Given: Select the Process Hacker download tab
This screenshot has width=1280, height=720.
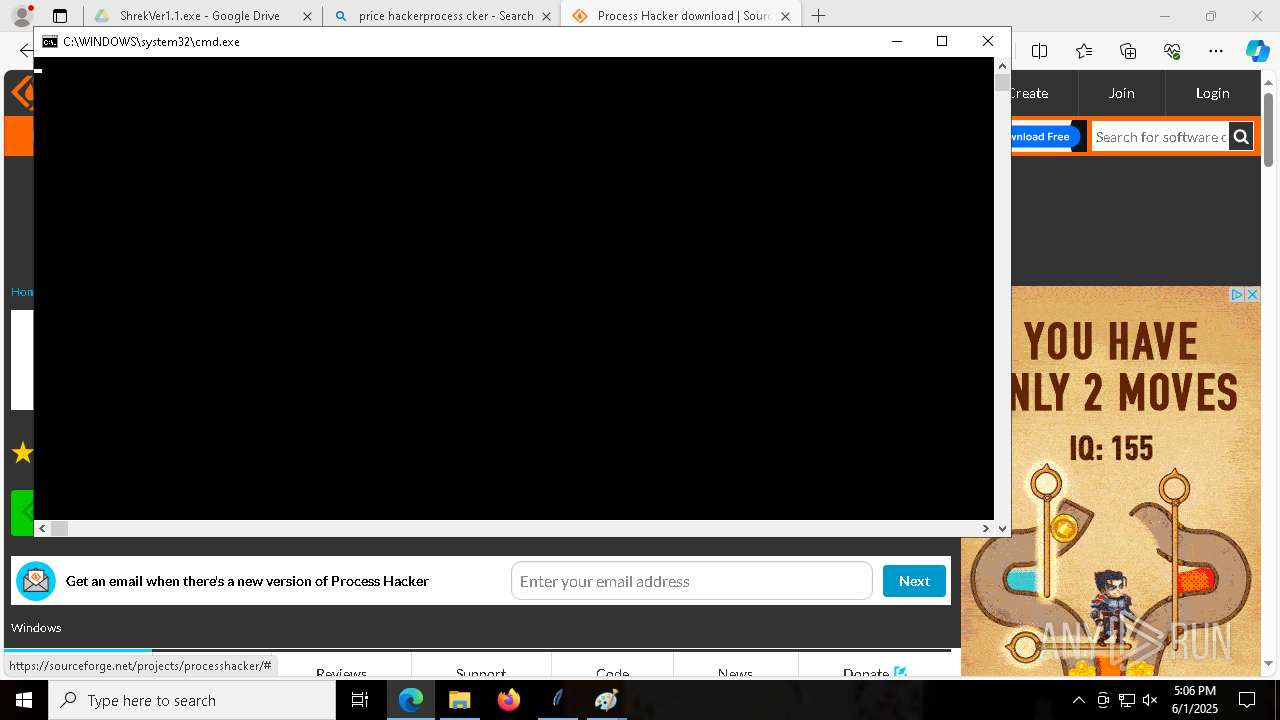Looking at the screenshot, I should tap(681, 16).
